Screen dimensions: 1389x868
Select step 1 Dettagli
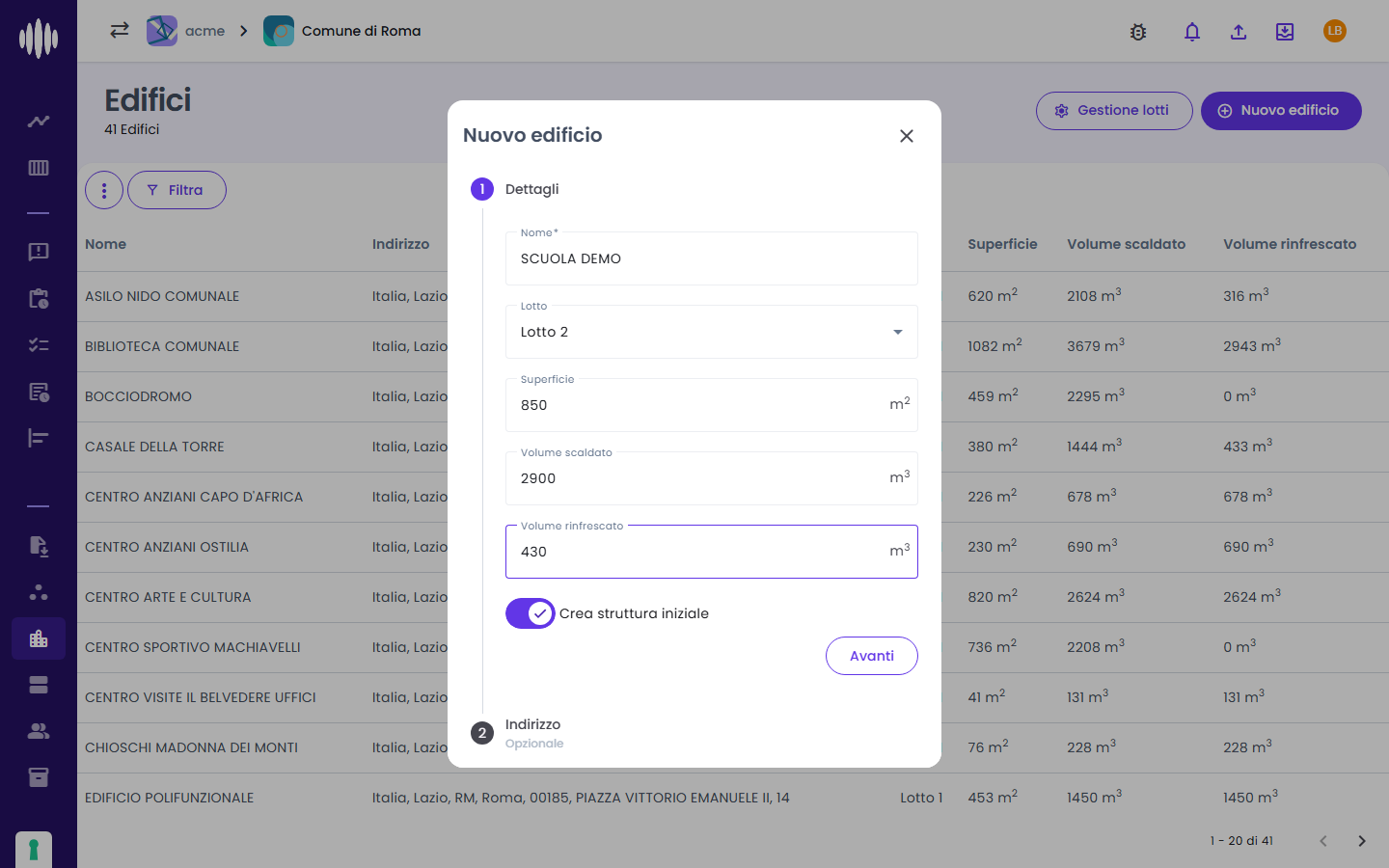coord(515,189)
